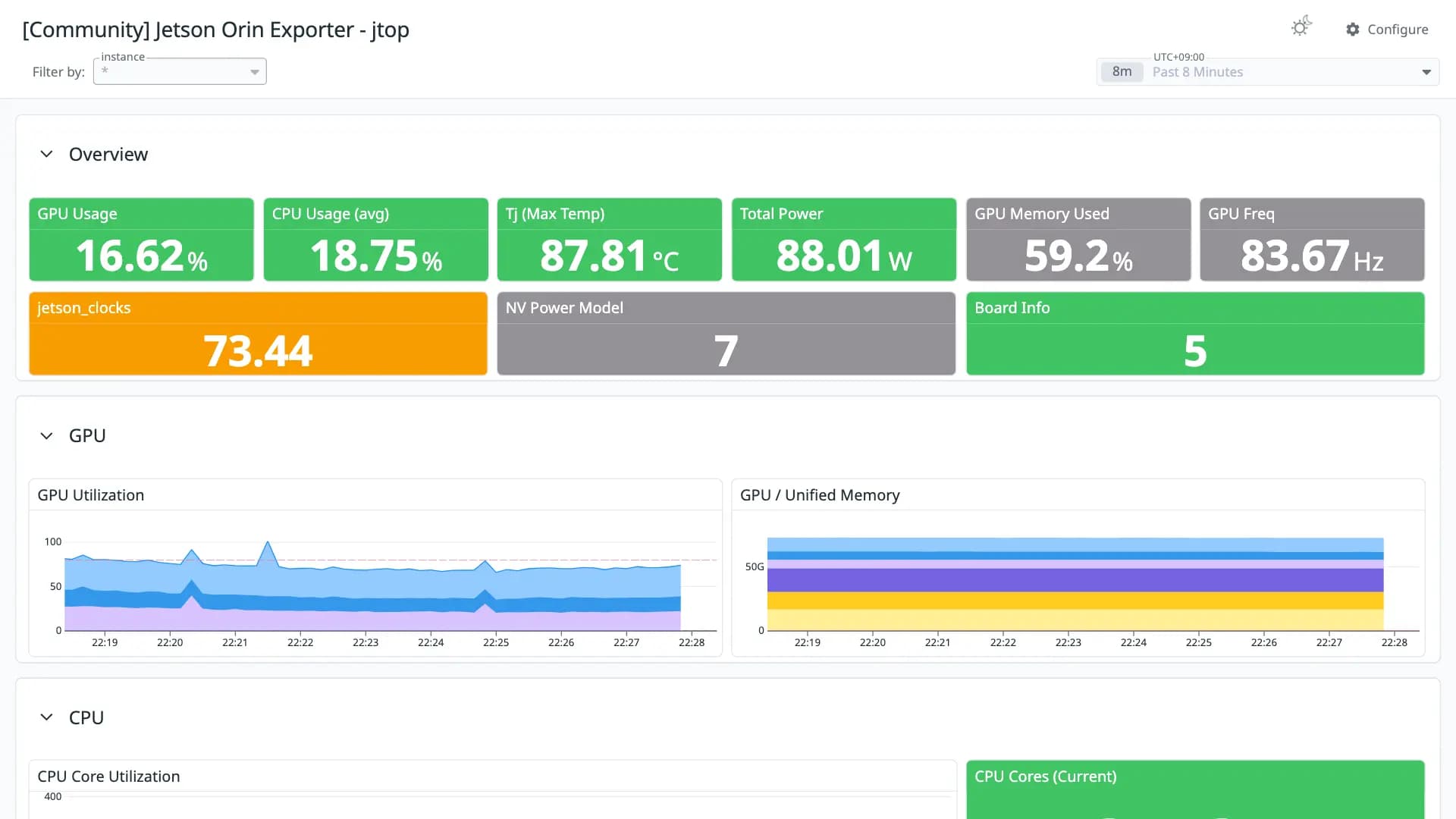Click the yellow band in Unified Memory chart
Viewport: 1456px width, 819px height.
[x=1075, y=601]
